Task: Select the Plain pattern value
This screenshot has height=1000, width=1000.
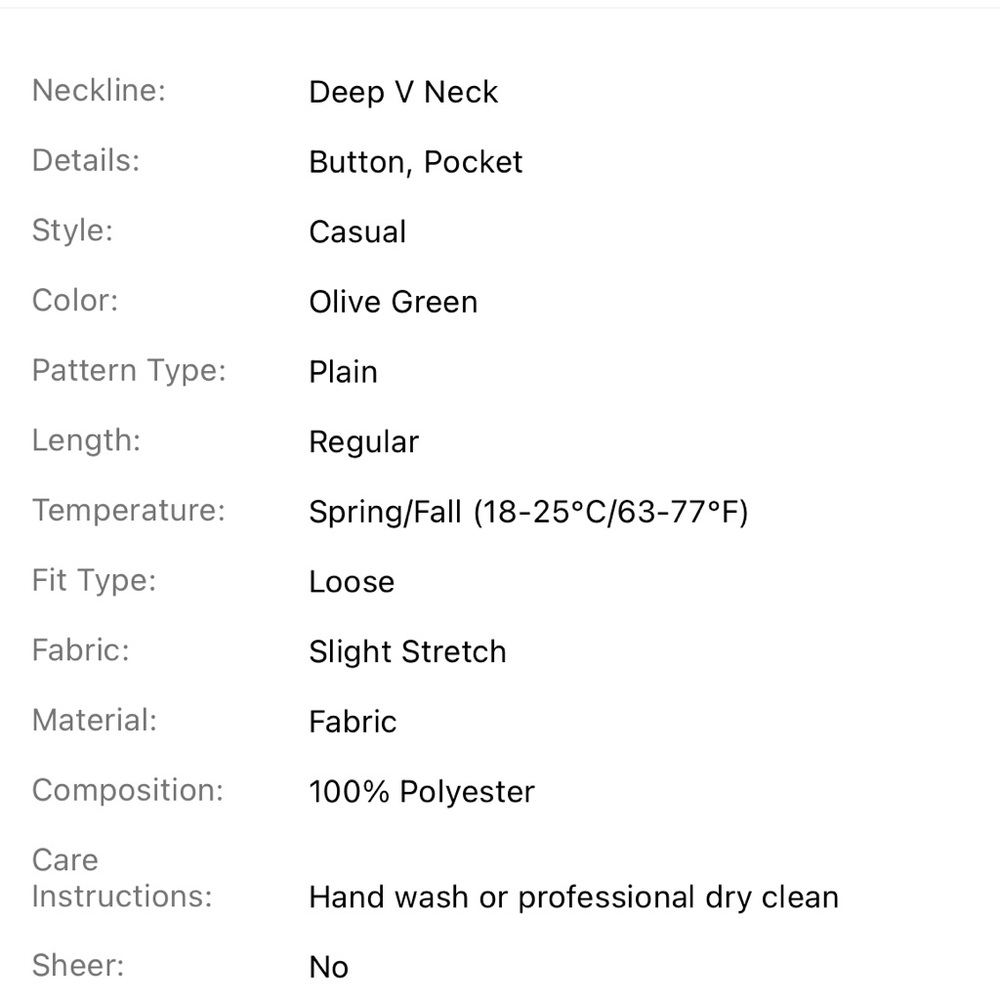Action: (x=343, y=372)
